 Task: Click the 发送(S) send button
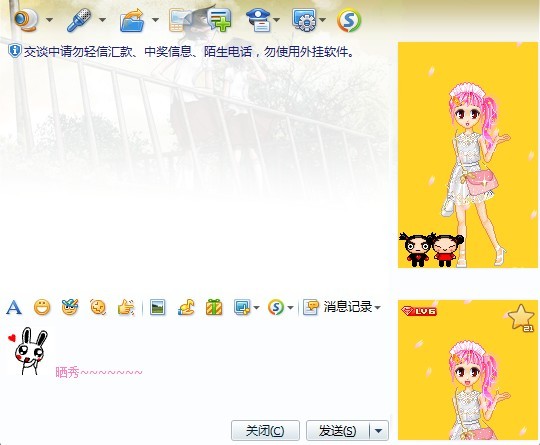coord(338,431)
